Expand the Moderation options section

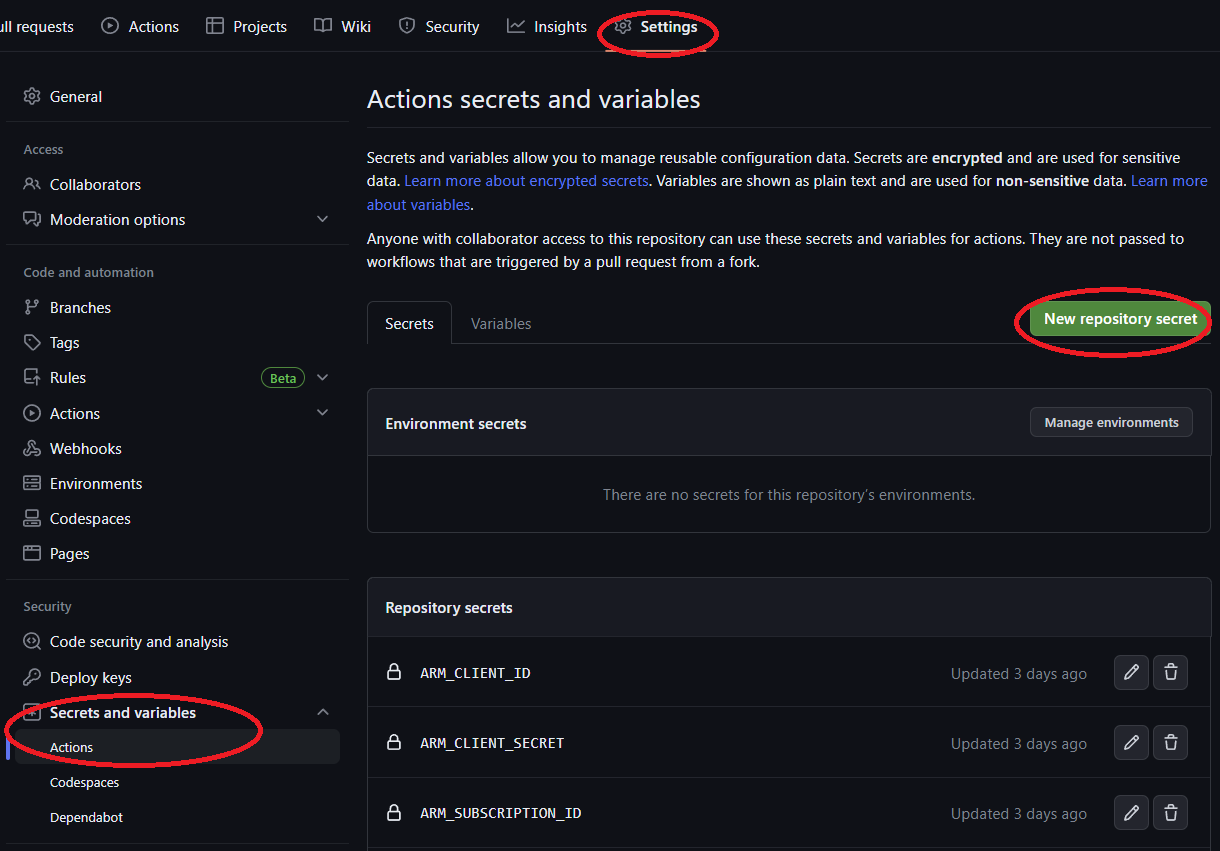coord(322,218)
